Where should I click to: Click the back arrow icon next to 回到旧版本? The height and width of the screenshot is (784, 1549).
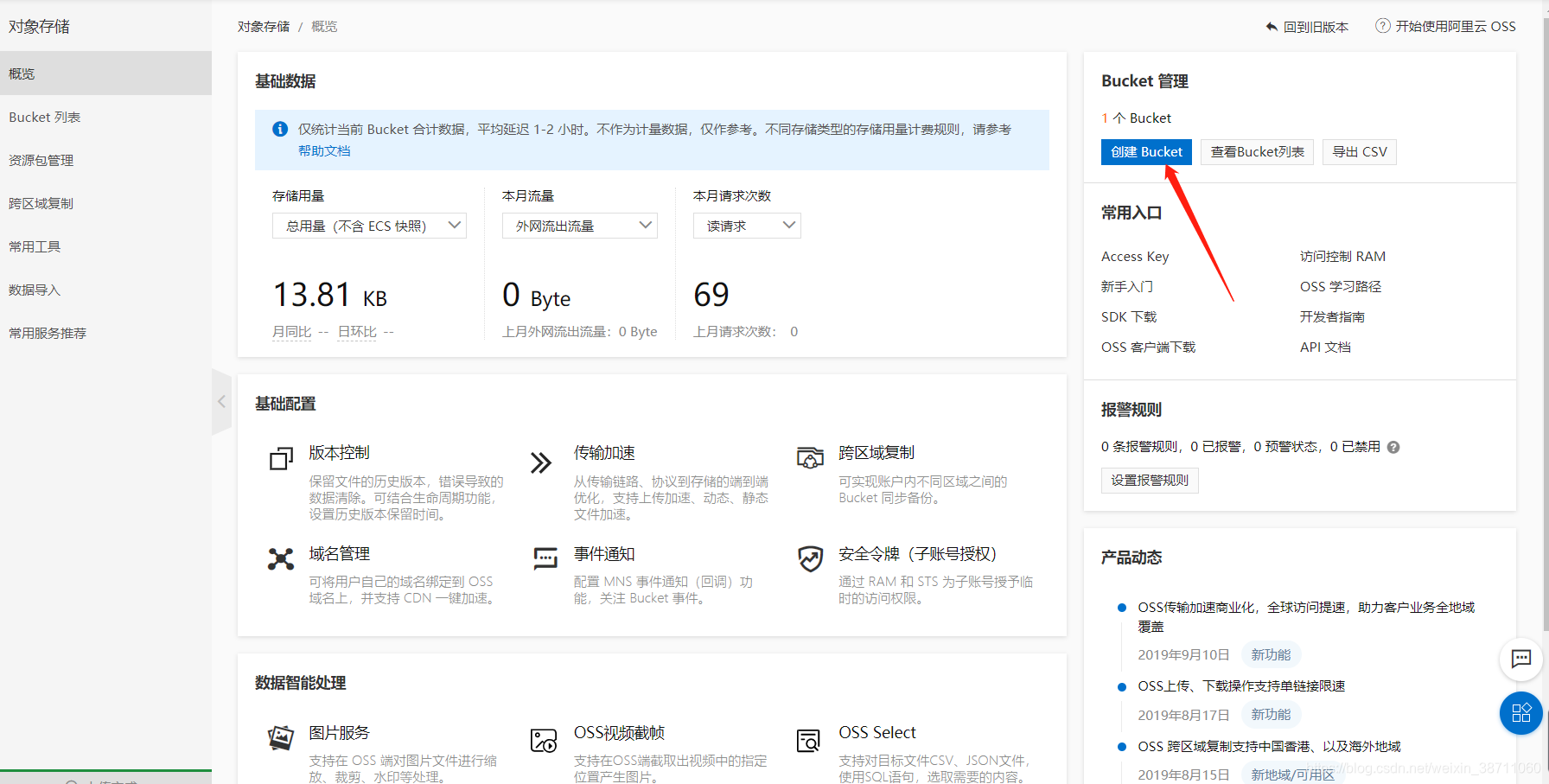(1272, 27)
